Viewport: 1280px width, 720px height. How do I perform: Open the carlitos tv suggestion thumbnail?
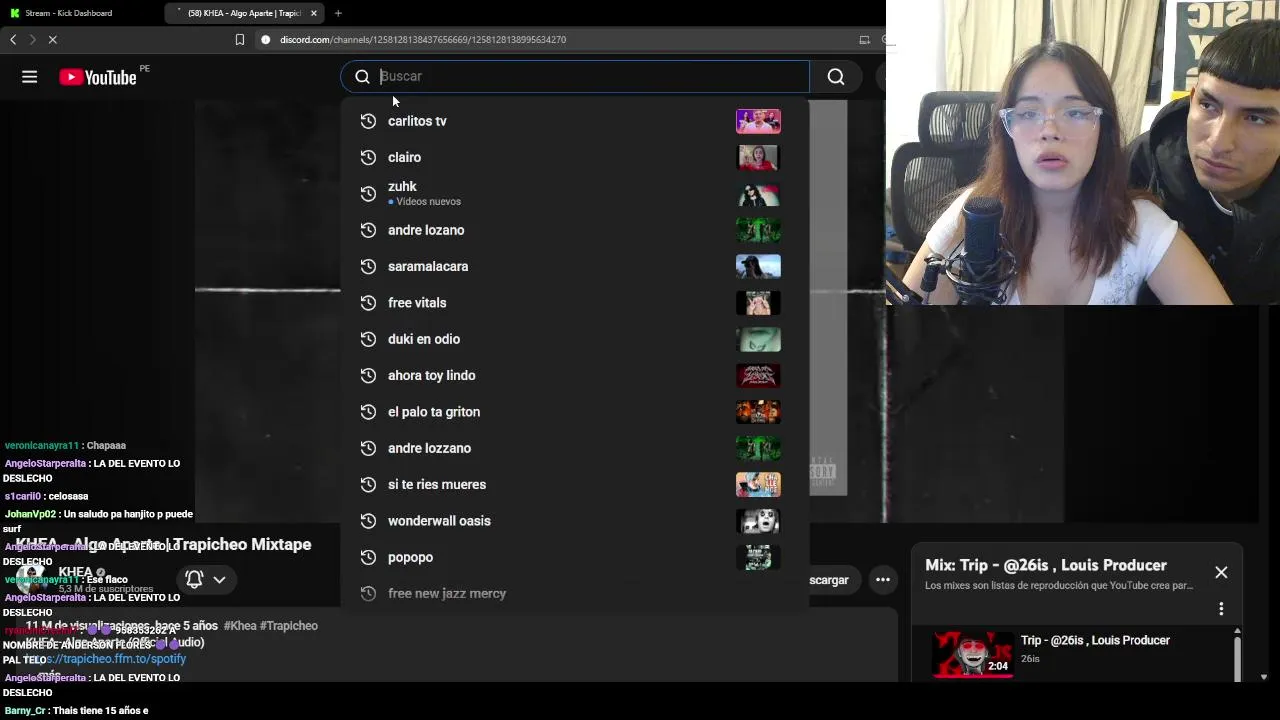758,121
